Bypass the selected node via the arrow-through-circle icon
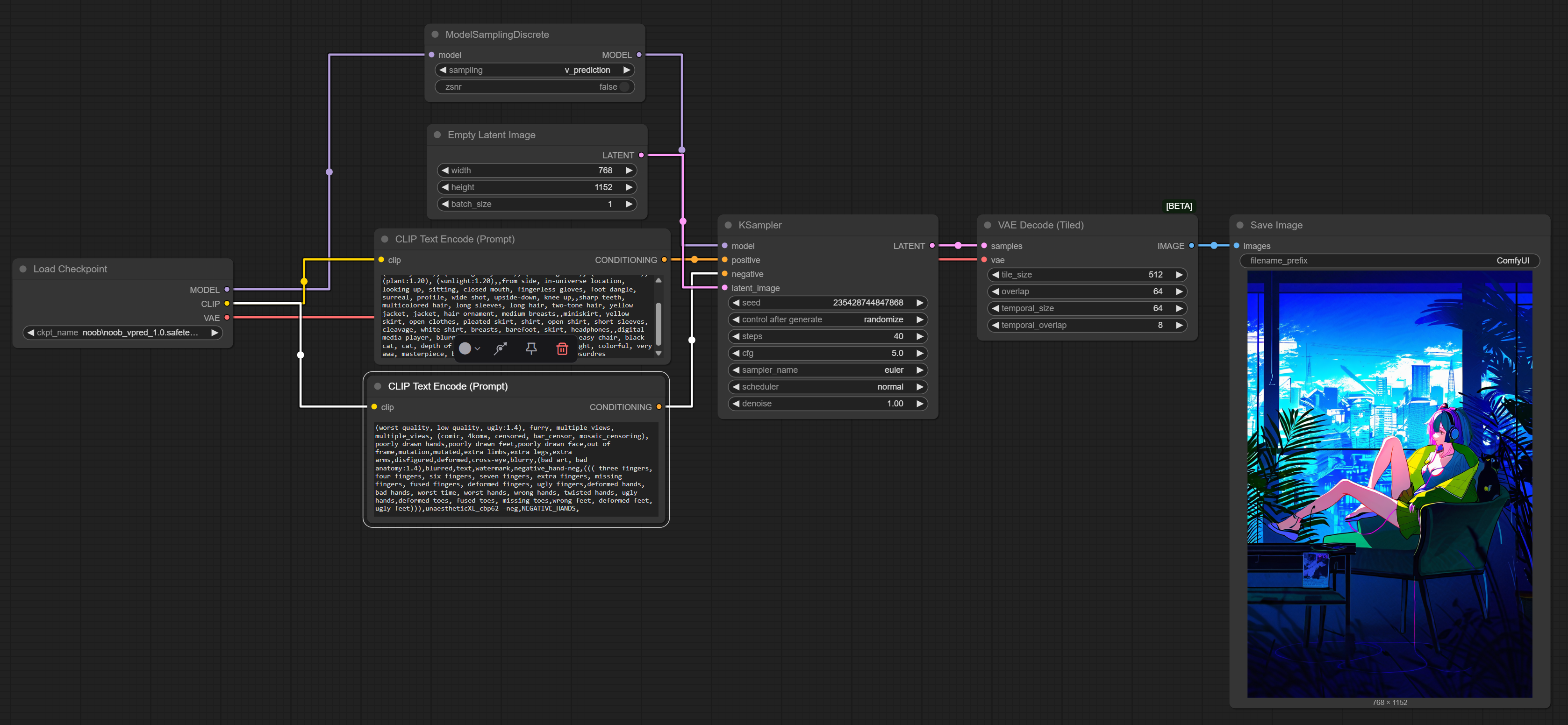The height and width of the screenshot is (725, 1568). point(501,348)
